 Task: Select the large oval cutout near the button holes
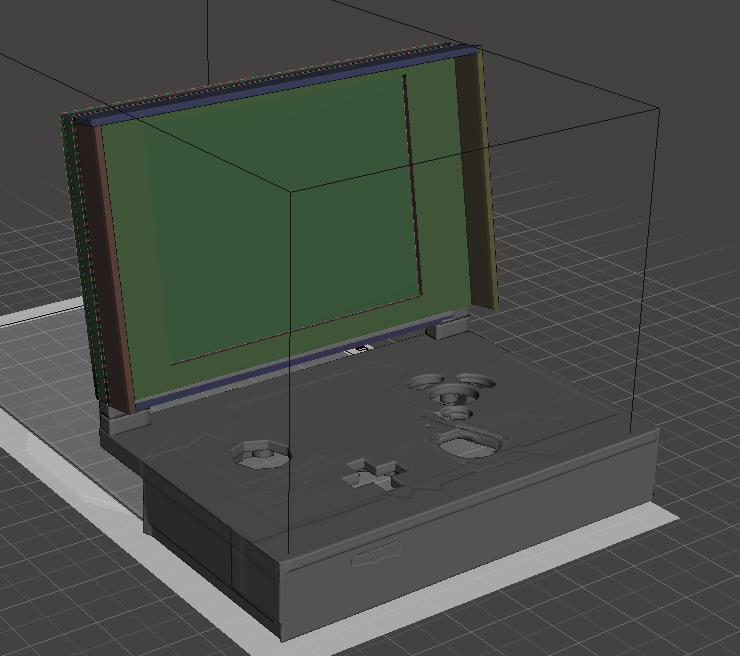(x=469, y=443)
